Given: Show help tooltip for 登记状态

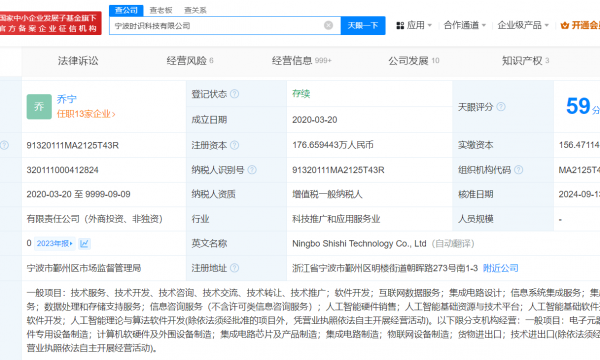Looking at the screenshot, I should click(235, 94).
